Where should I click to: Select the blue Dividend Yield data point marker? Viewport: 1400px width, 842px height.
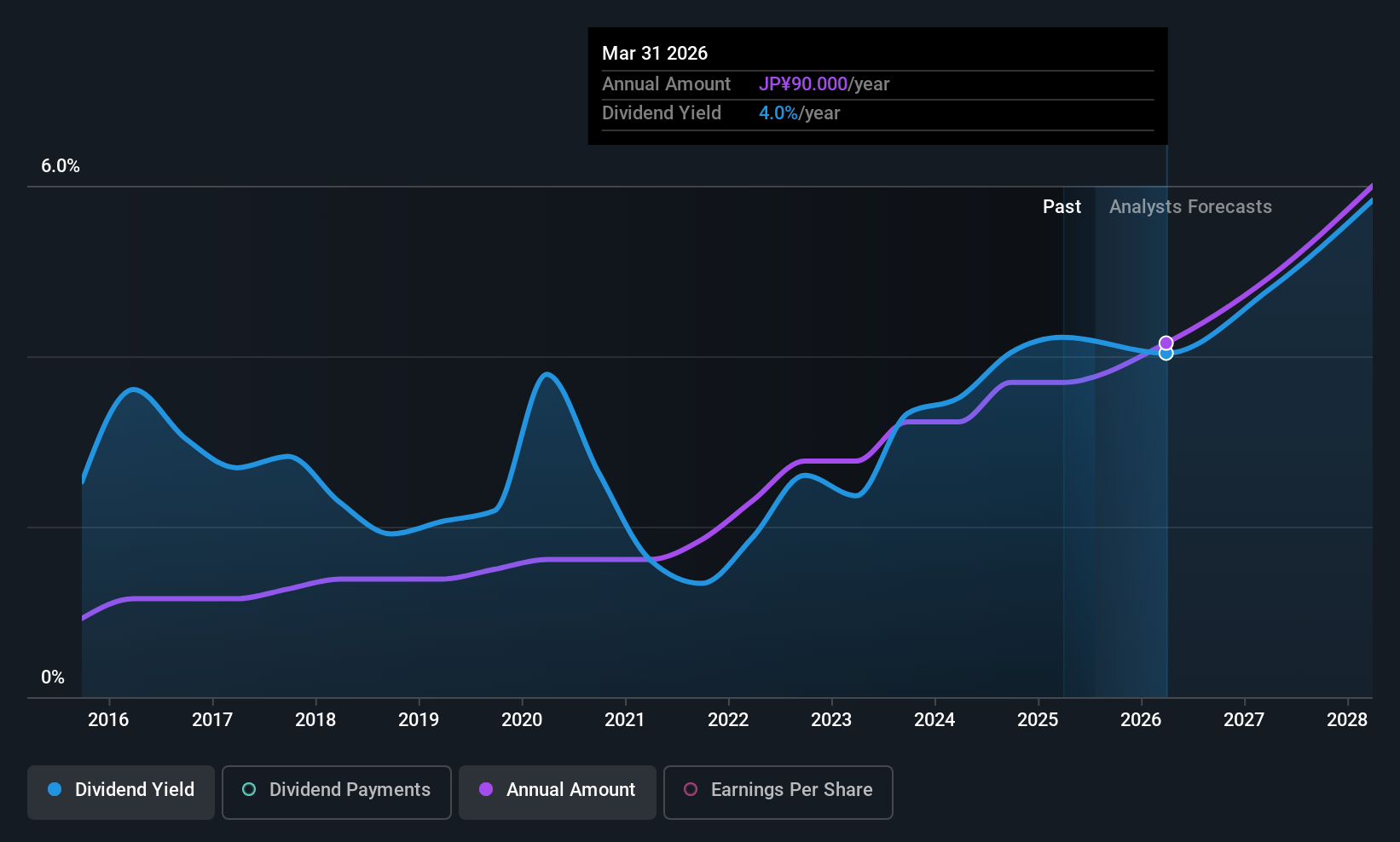pos(1166,354)
